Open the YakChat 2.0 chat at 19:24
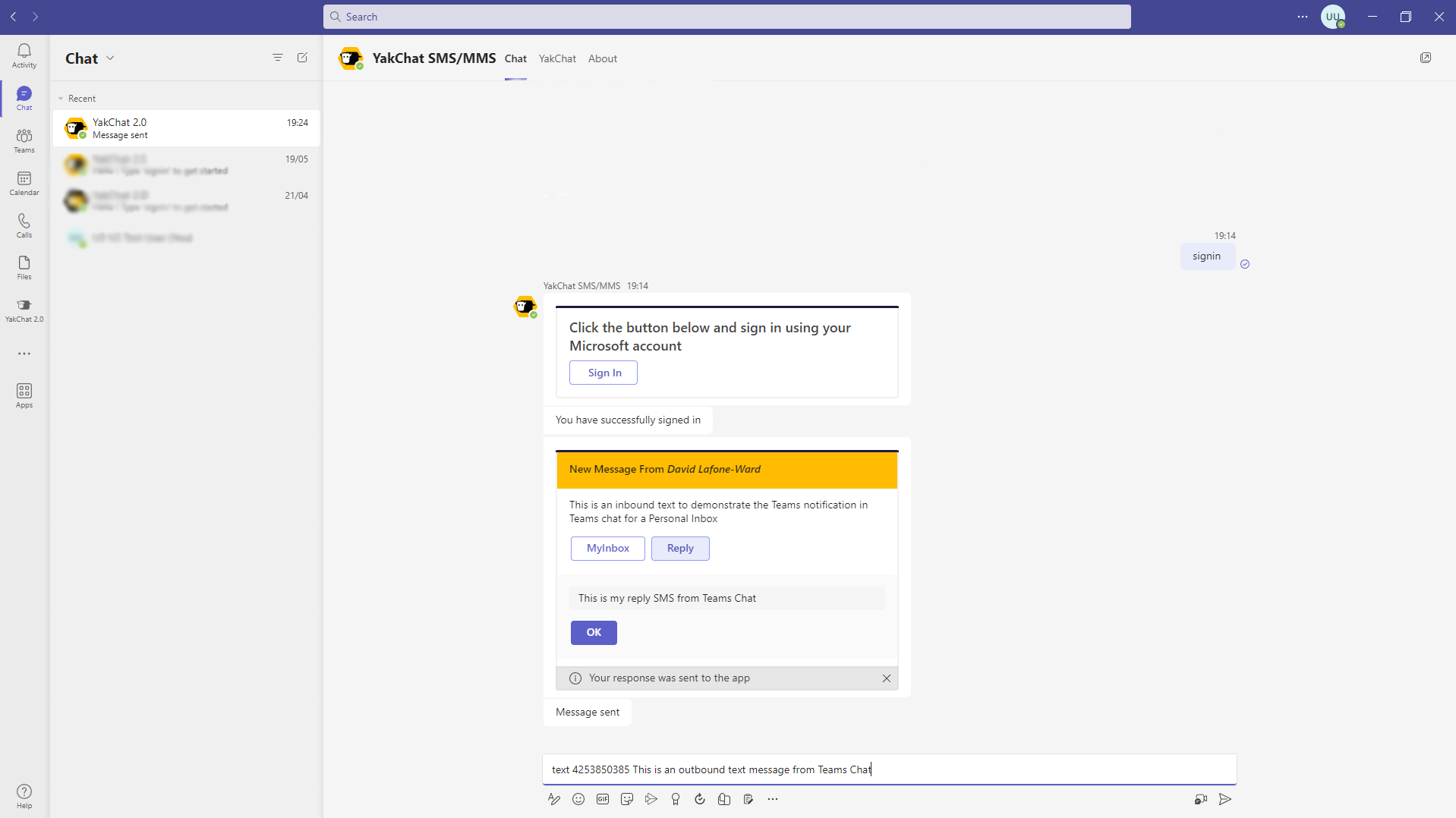This screenshot has height=818, width=1456. pos(186,128)
